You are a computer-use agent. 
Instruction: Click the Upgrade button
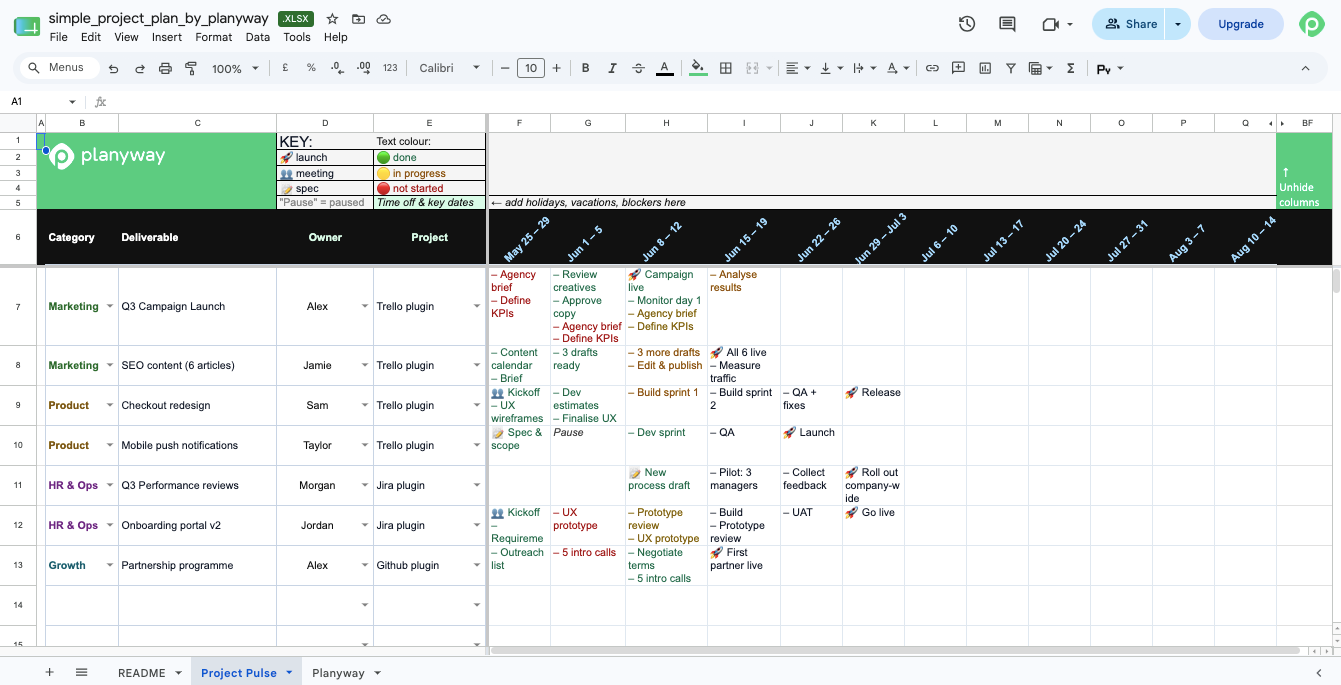[x=1241, y=24]
